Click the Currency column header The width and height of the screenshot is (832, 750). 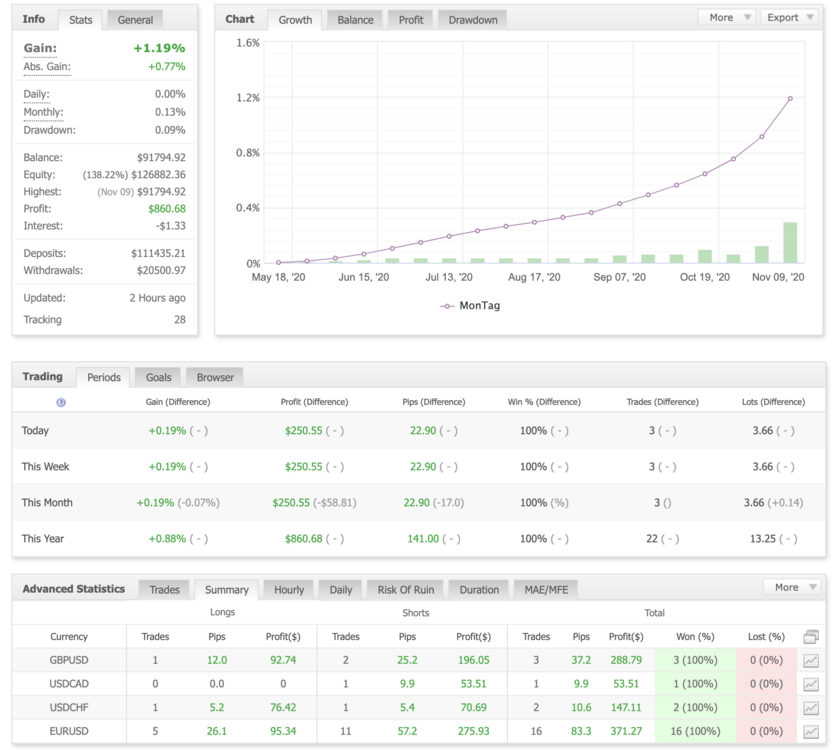(x=69, y=636)
